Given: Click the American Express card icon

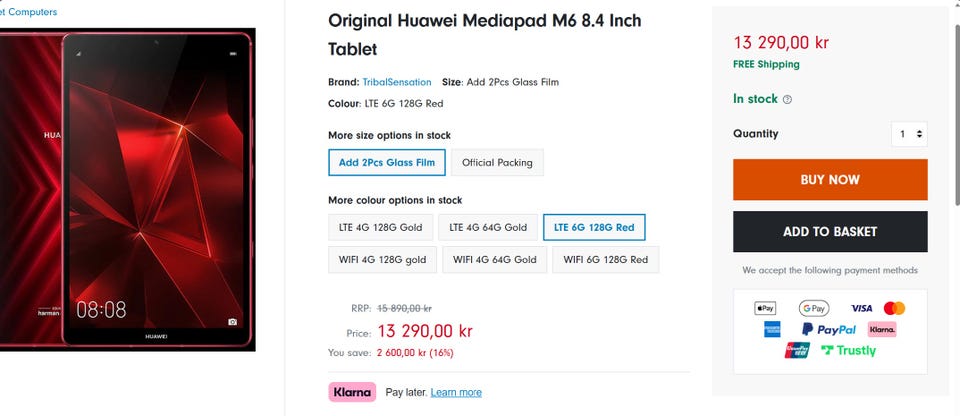Looking at the screenshot, I should 771,329.
